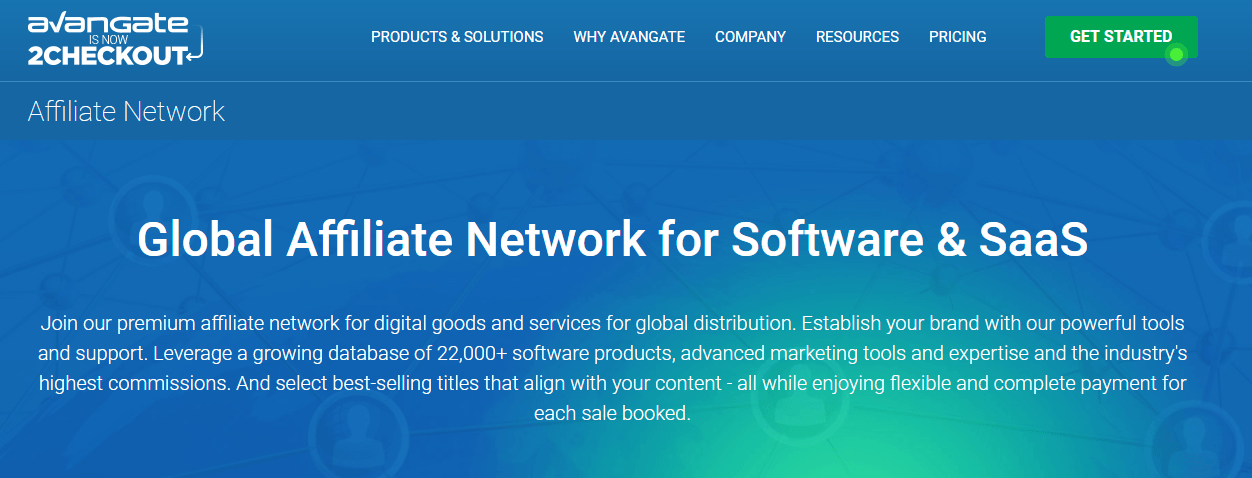The height and width of the screenshot is (478, 1252).
Task: Click the Affiliate Network page title
Action: click(127, 111)
